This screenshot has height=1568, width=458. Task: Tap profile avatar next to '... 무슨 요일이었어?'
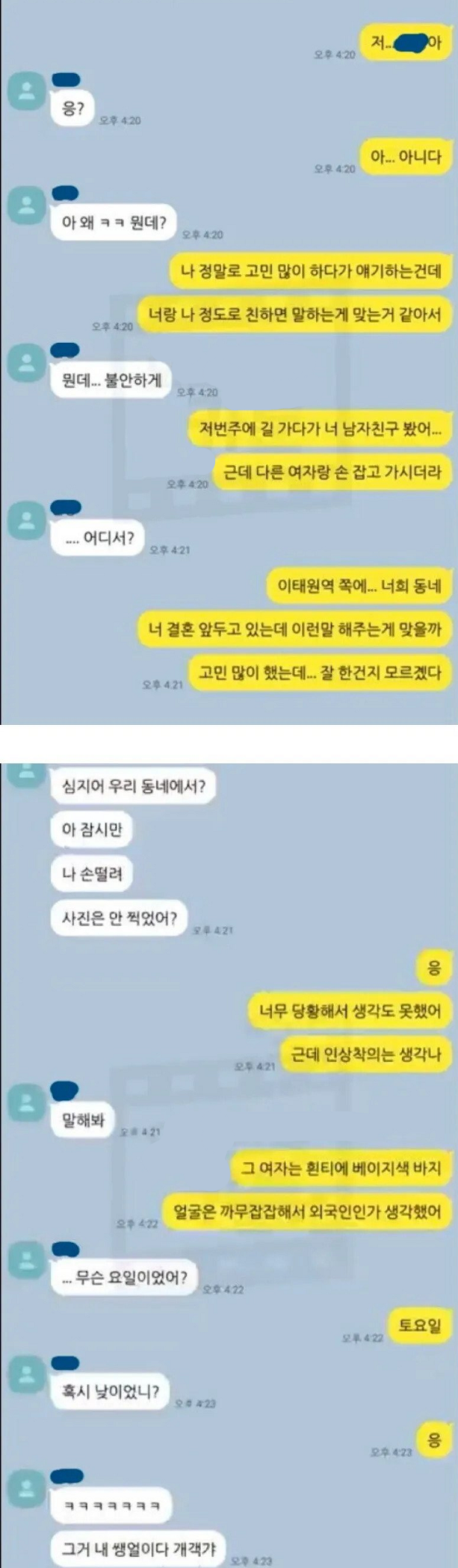tap(26, 1260)
